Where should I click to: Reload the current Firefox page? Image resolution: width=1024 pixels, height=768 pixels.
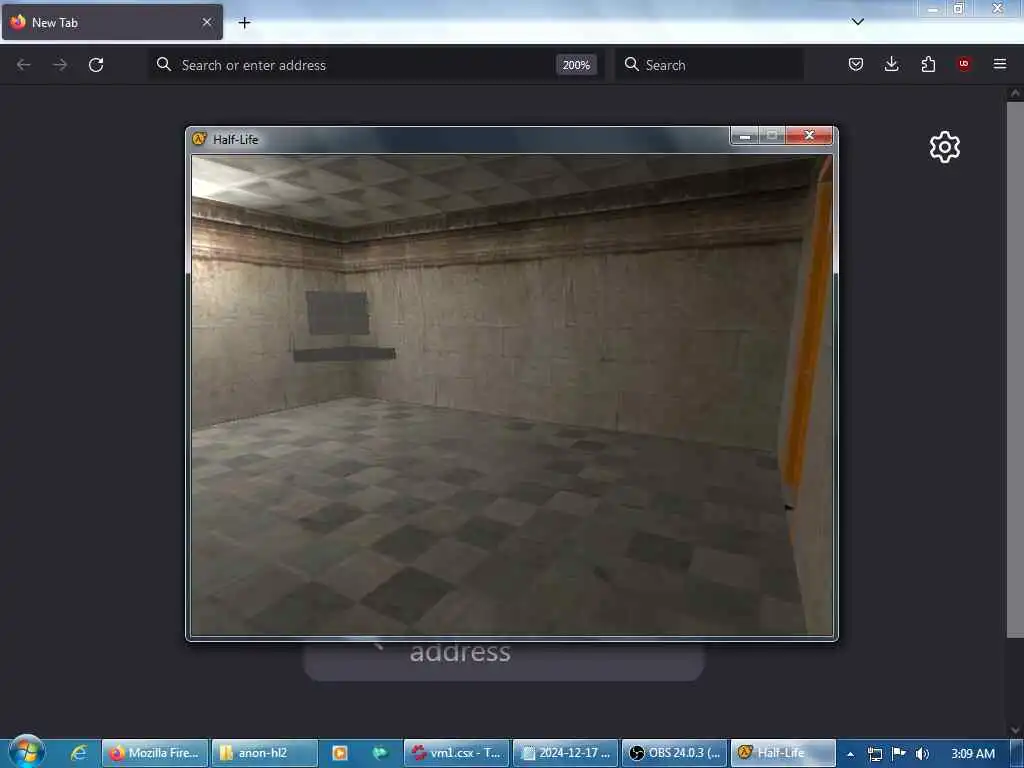point(96,65)
